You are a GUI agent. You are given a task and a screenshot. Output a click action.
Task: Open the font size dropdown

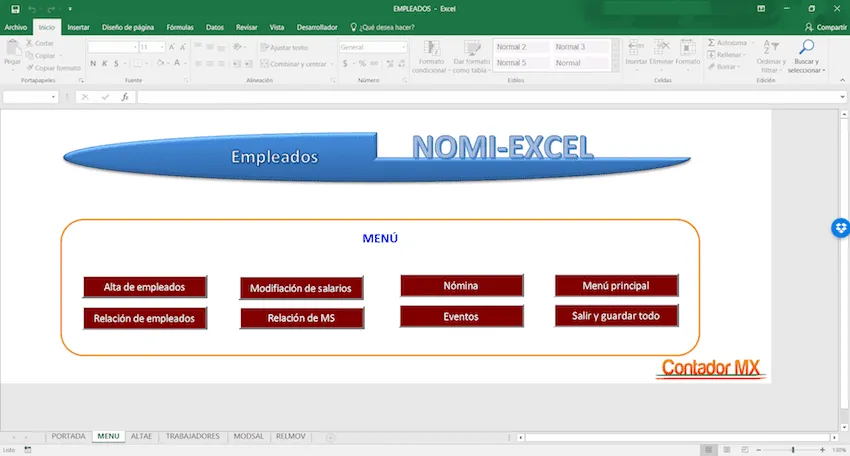(x=162, y=47)
